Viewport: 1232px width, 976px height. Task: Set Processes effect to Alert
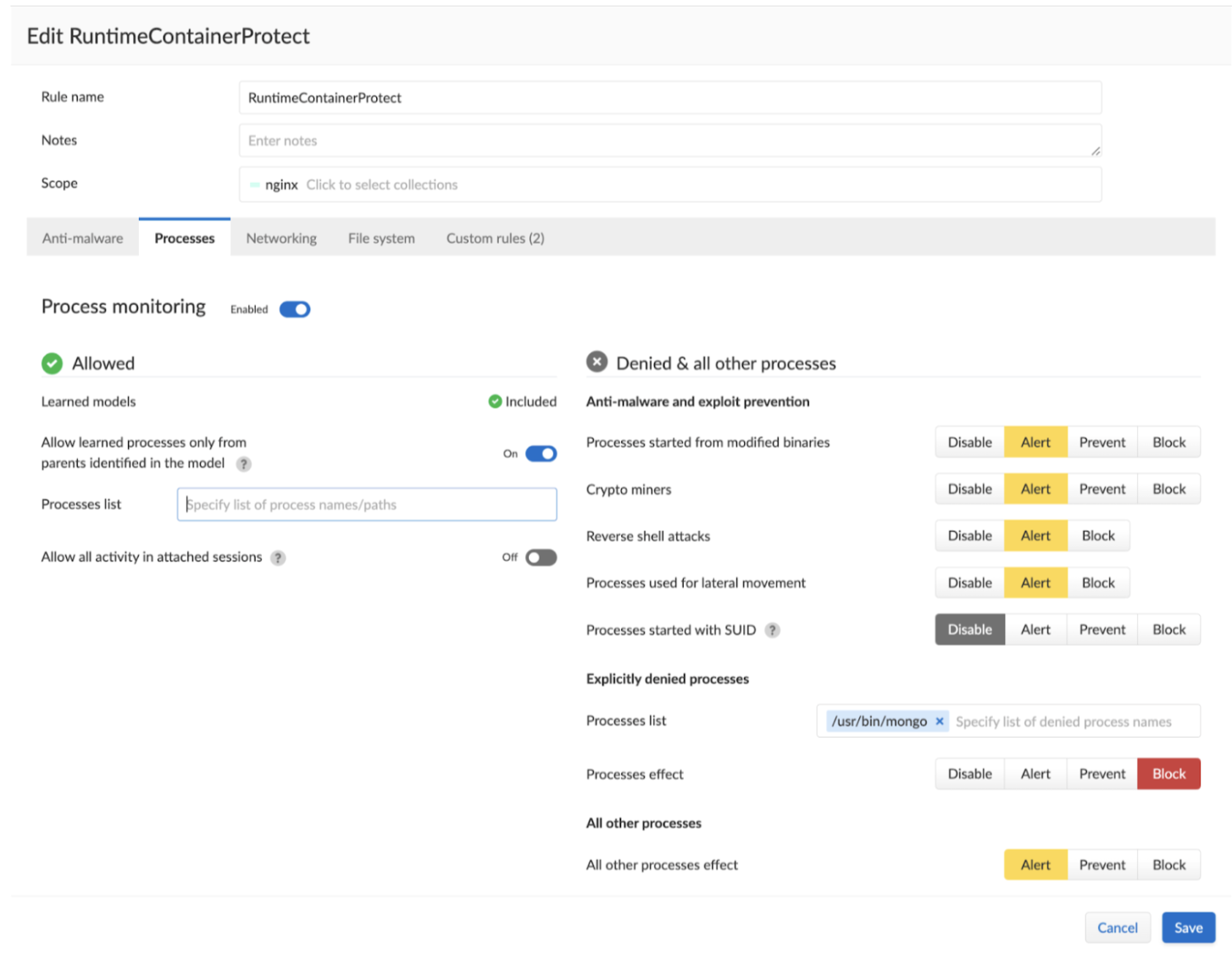(x=1035, y=774)
